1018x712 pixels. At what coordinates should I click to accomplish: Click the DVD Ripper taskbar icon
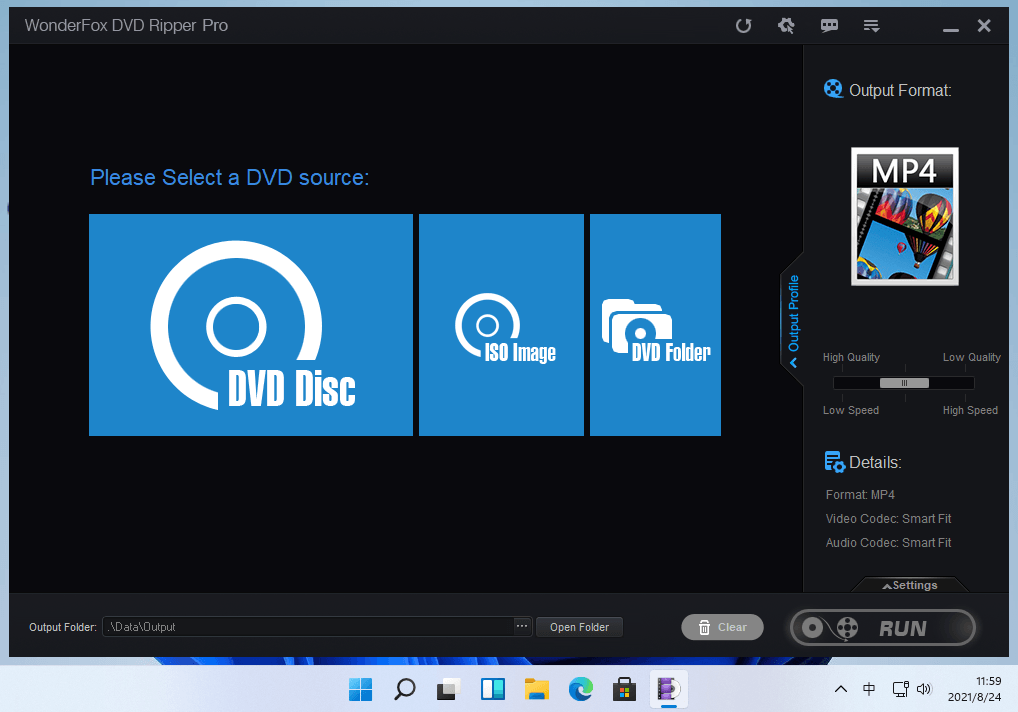(x=669, y=689)
